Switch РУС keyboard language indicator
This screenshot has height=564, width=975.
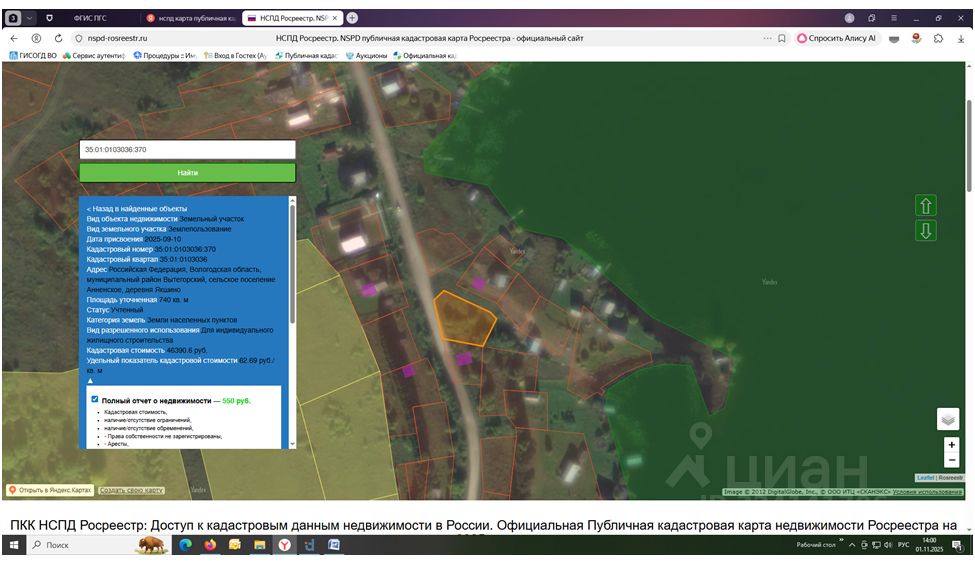pyautogui.click(x=903, y=545)
